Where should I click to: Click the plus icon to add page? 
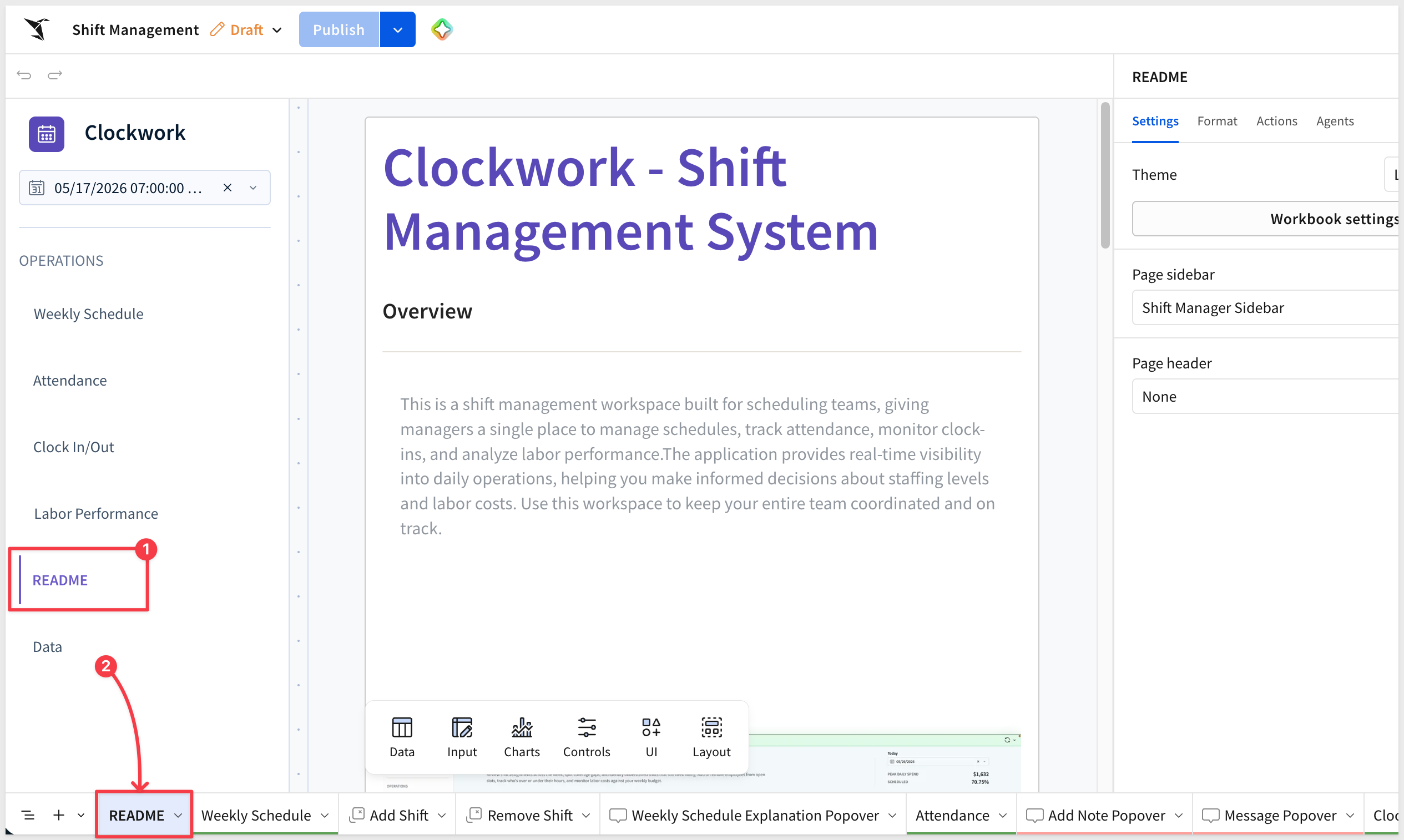tap(59, 815)
